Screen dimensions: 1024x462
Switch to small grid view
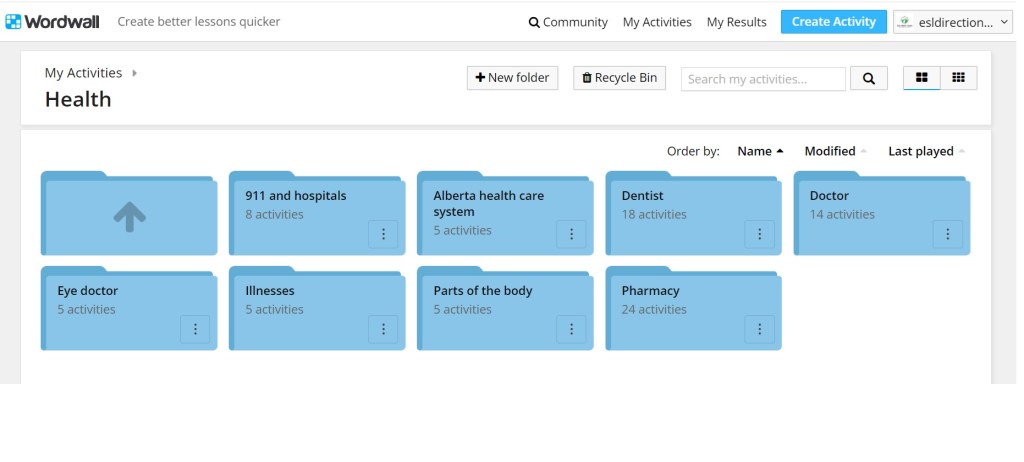click(958, 78)
